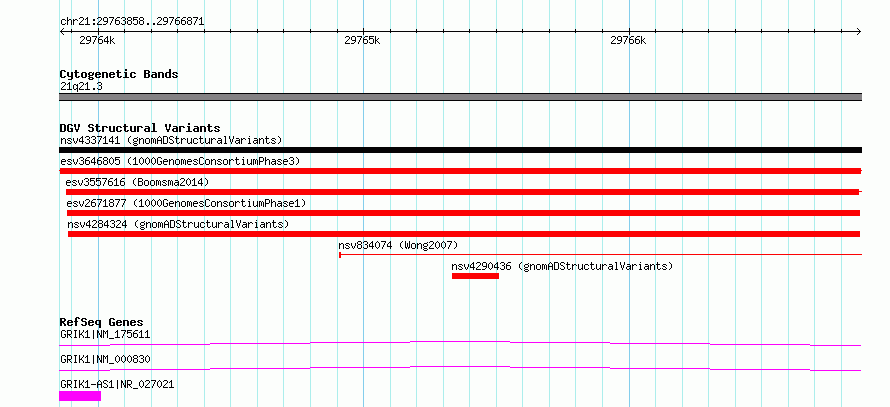The image size is (890, 407).
Task: Click the magenta GRIK1 NM_175611 transcript line
Action: click(x=460, y=343)
